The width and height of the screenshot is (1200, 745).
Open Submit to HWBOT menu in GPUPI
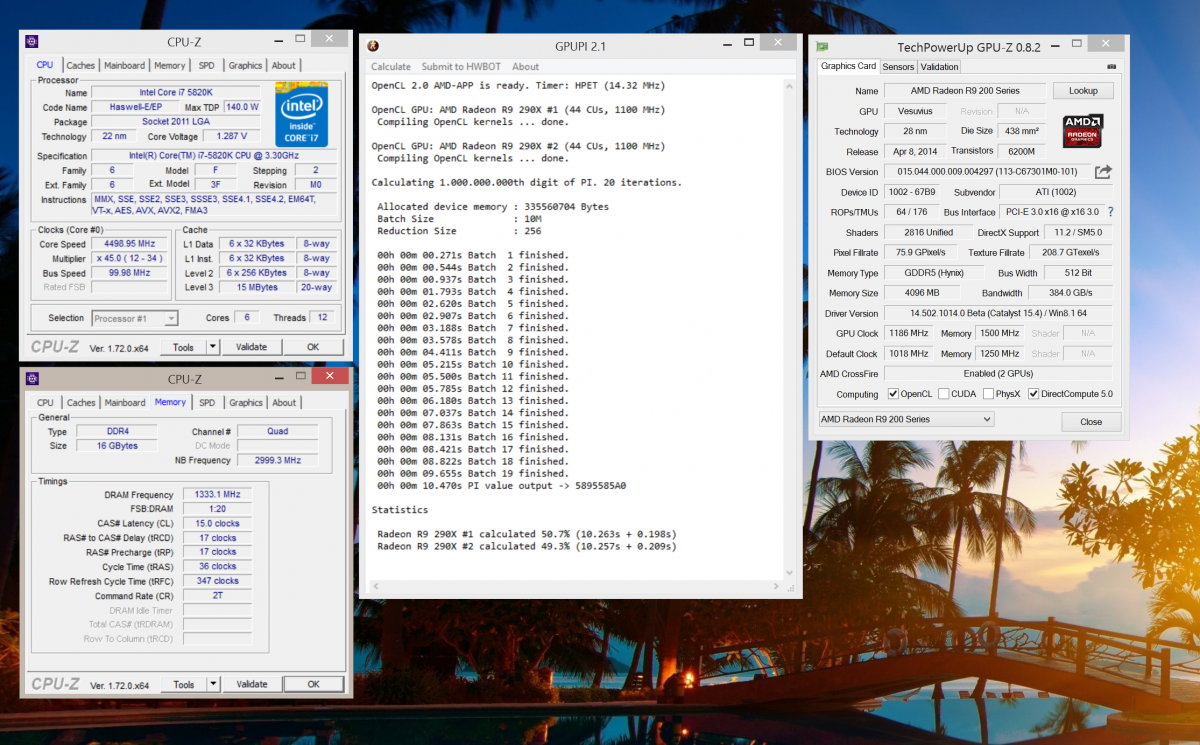(462, 67)
